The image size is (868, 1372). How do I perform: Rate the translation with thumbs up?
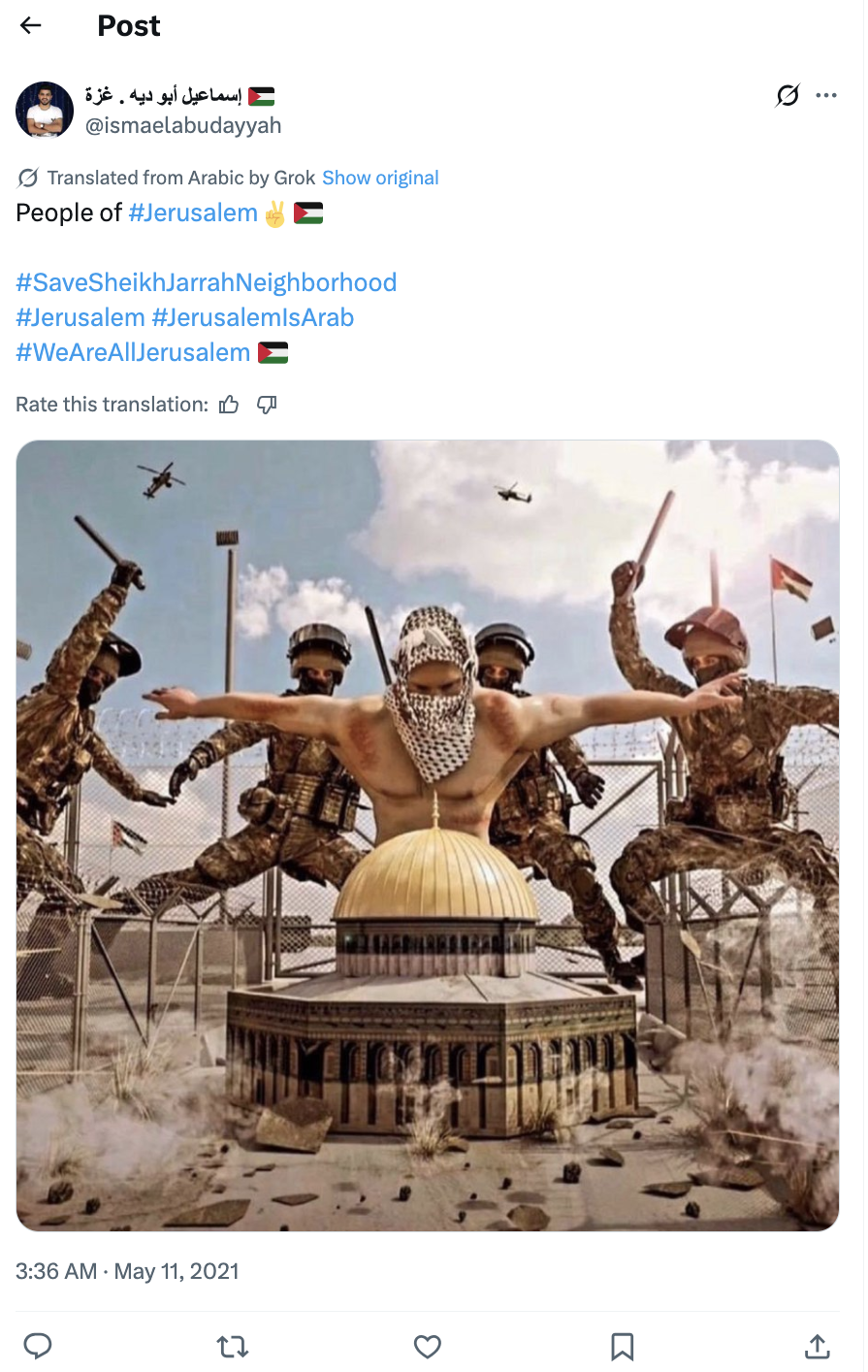[229, 405]
